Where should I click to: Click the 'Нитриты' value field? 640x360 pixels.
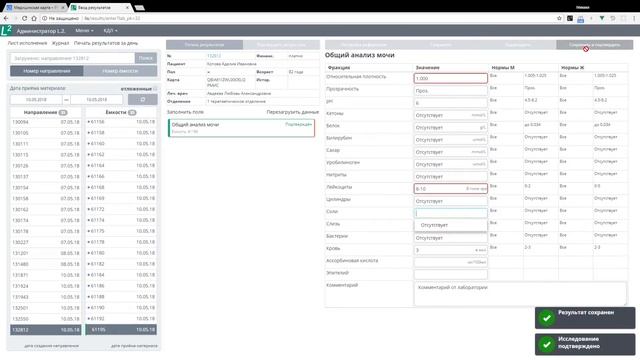pos(451,176)
